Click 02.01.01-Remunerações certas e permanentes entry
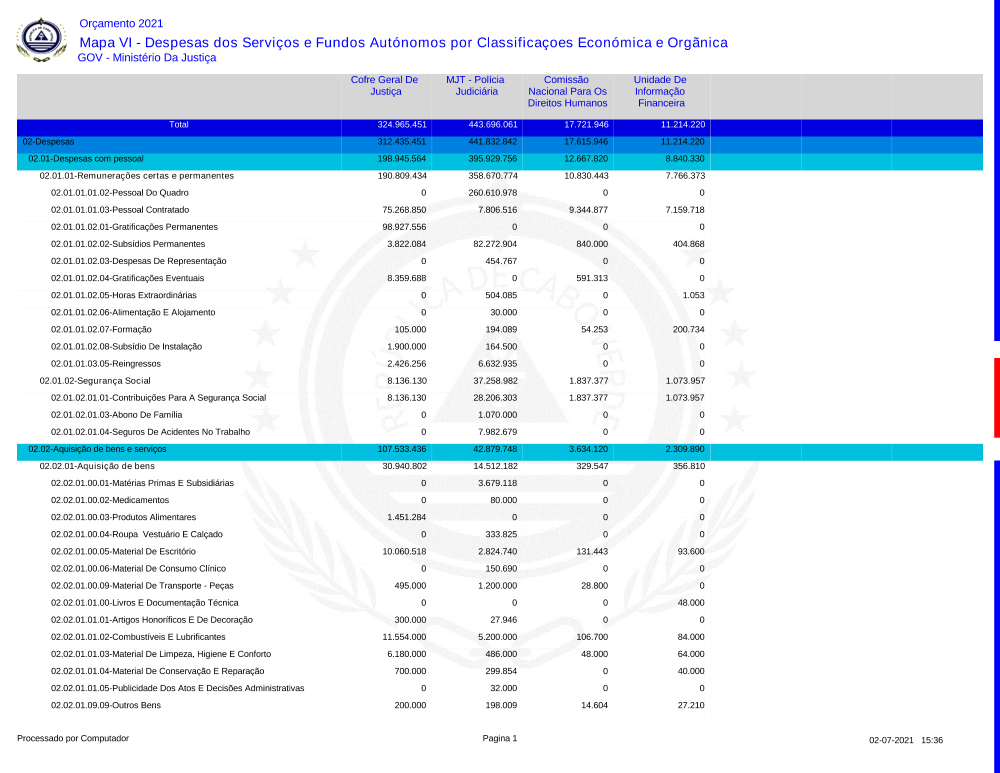Viewport: 1000px width, 773px height. click(136, 176)
